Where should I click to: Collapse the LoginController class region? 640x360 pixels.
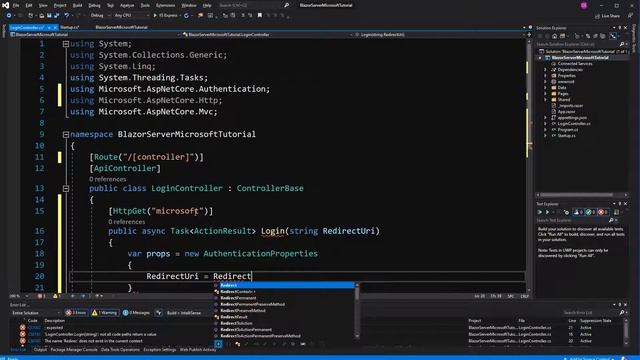click(66, 189)
